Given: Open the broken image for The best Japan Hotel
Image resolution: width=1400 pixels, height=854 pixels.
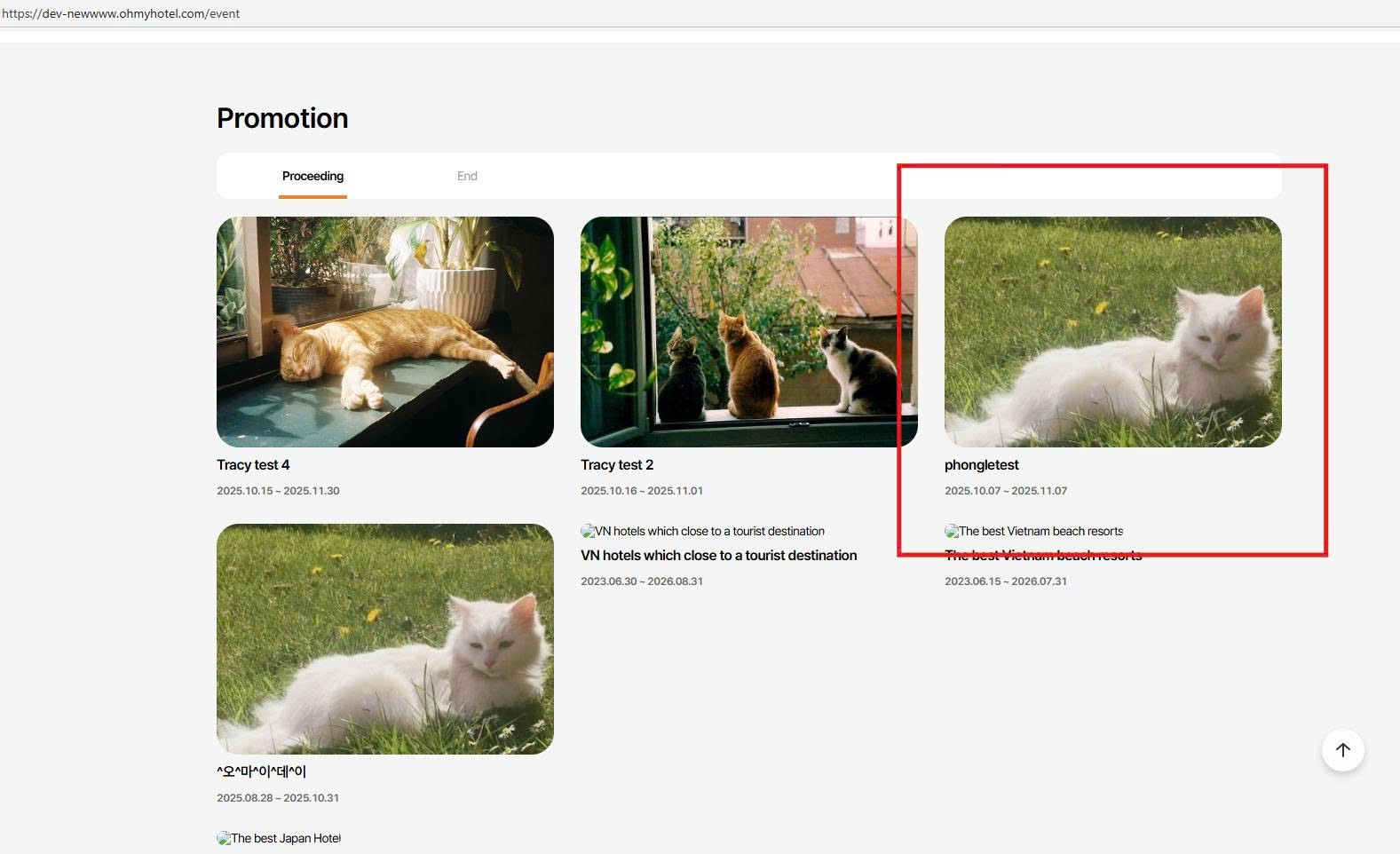Looking at the screenshot, I should (x=279, y=838).
